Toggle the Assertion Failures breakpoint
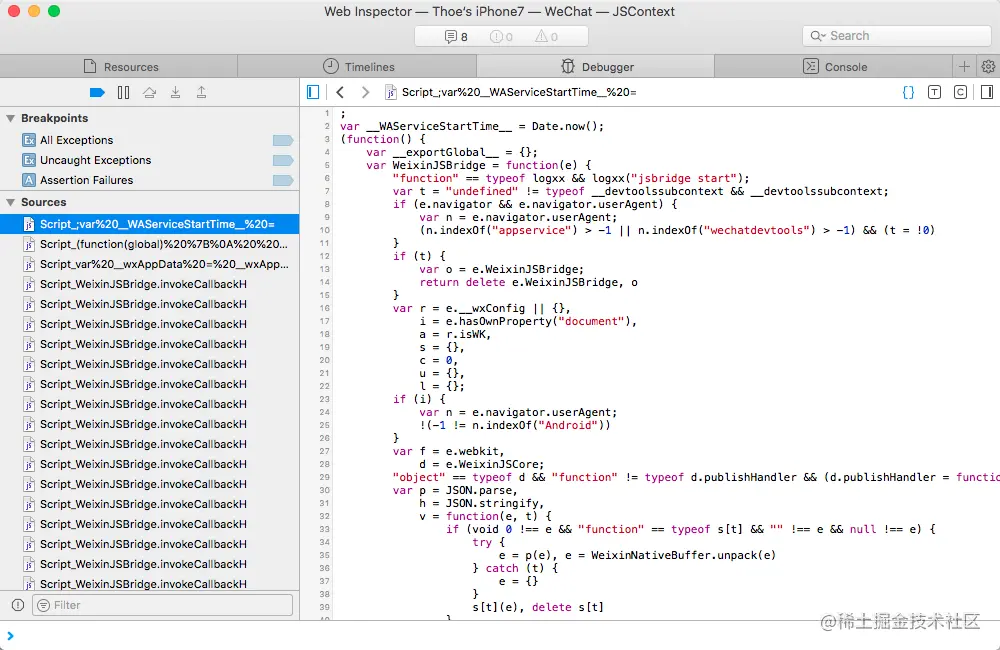The height and width of the screenshot is (650, 1000). point(283,180)
